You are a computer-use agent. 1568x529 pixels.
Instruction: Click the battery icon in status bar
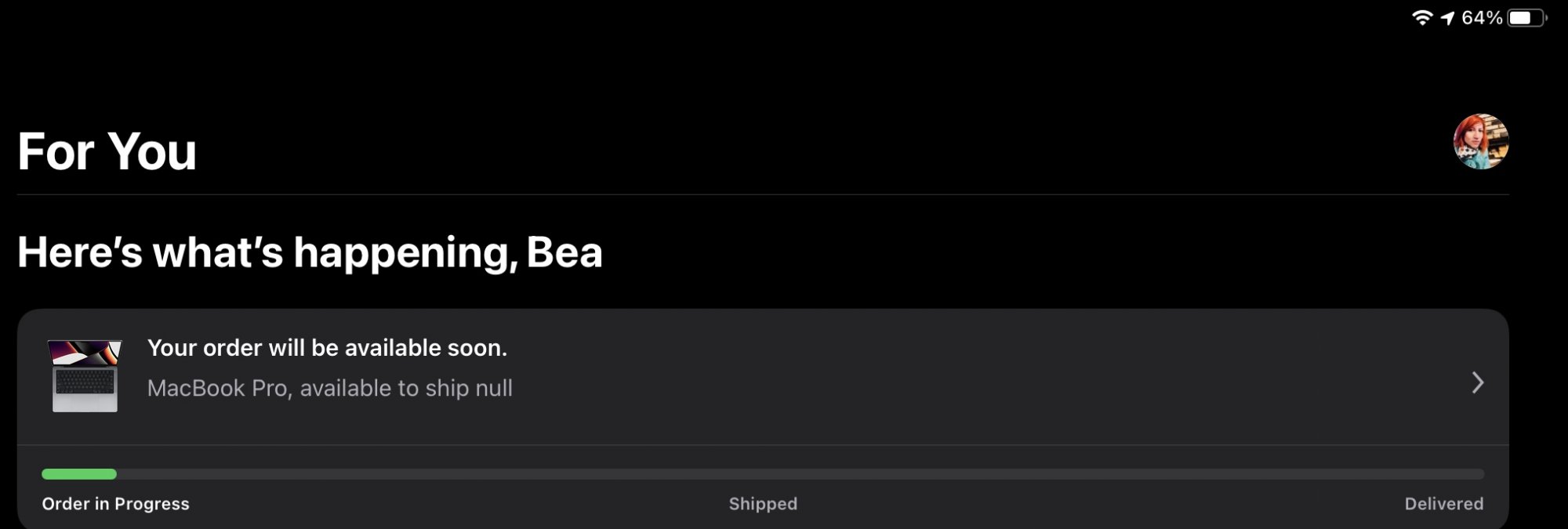[1526, 17]
